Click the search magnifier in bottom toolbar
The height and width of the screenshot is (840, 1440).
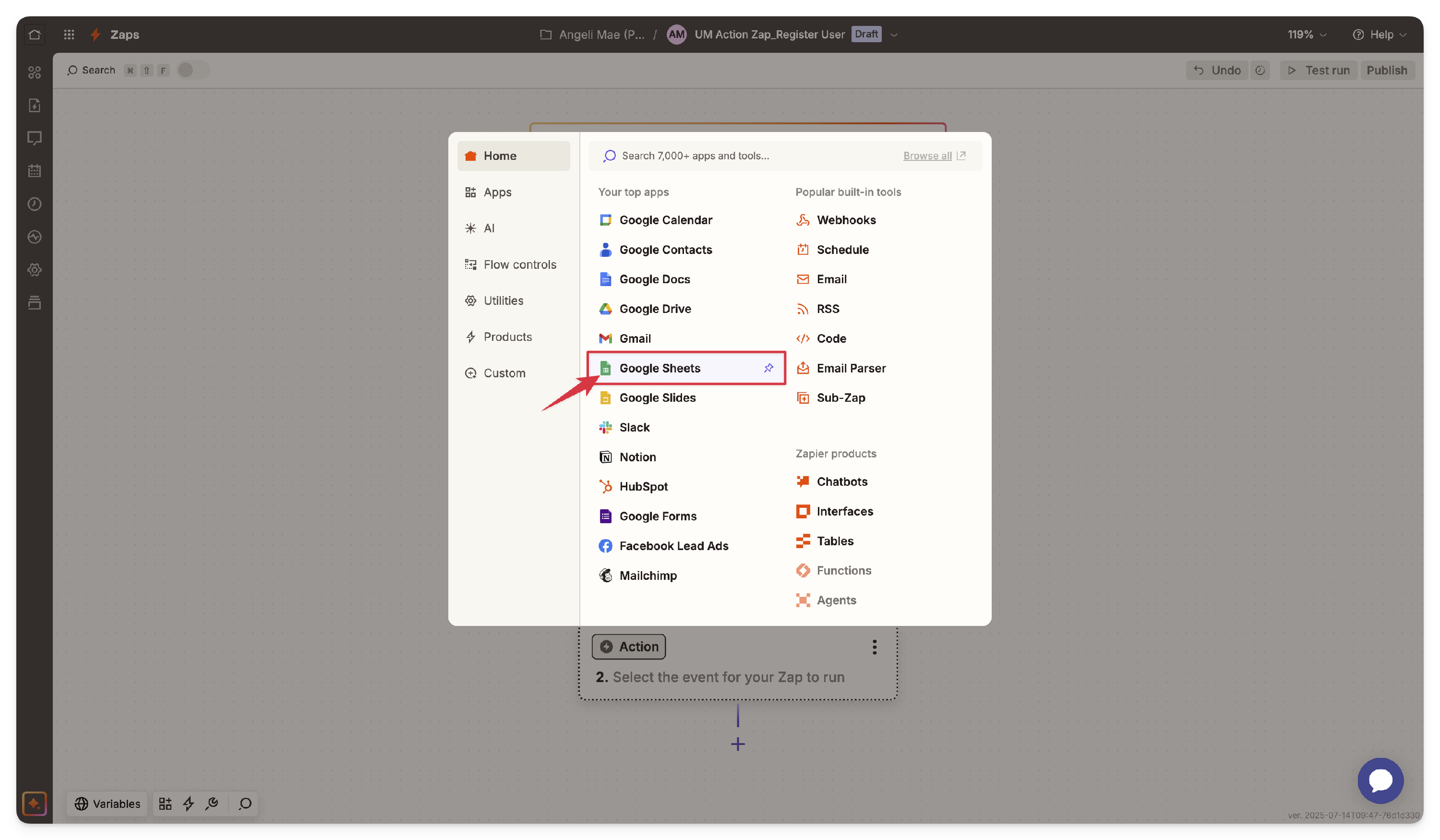tap(245, 804)
